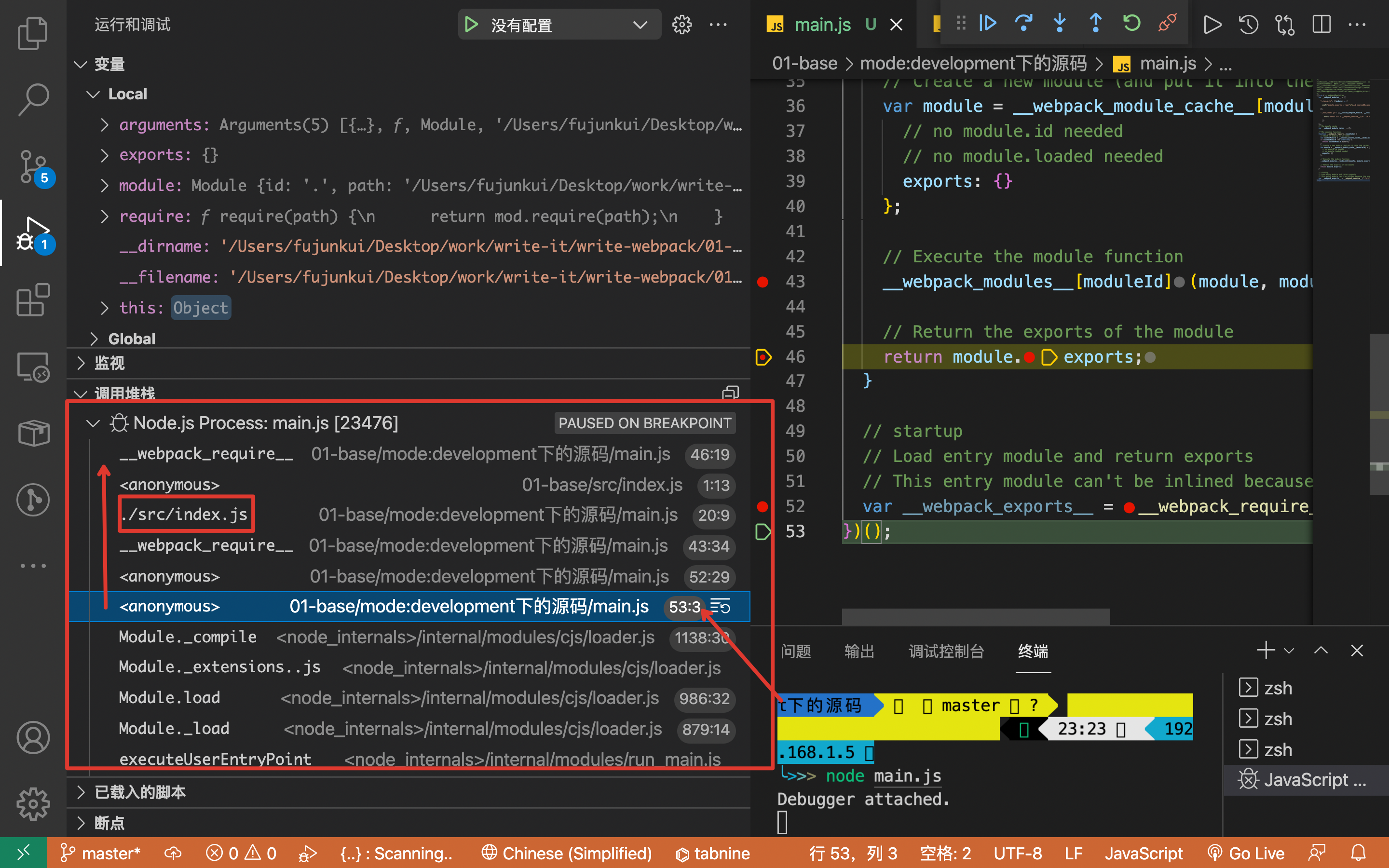Switch to the 问题 panel tab
The image size is (1389, 868).
[x=795, y=651]
